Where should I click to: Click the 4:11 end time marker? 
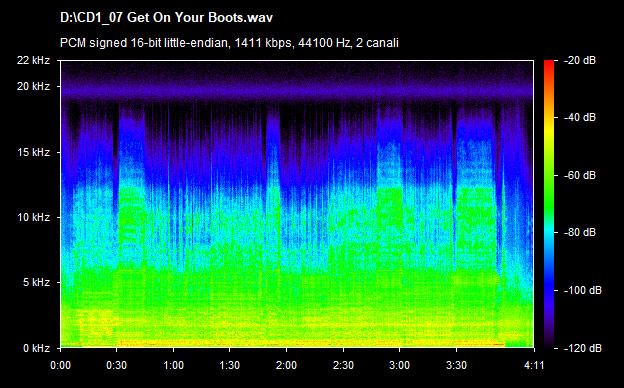point(534,365)
